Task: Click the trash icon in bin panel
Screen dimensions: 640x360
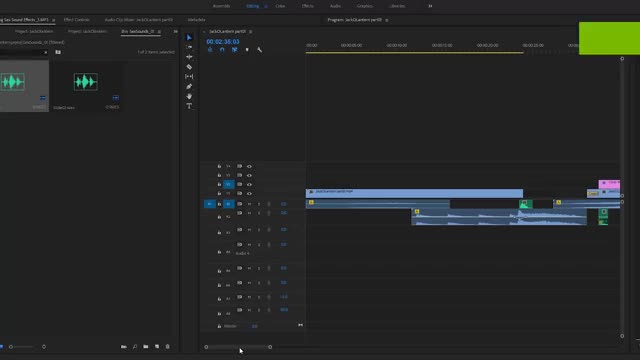Action: click(168, 347)
